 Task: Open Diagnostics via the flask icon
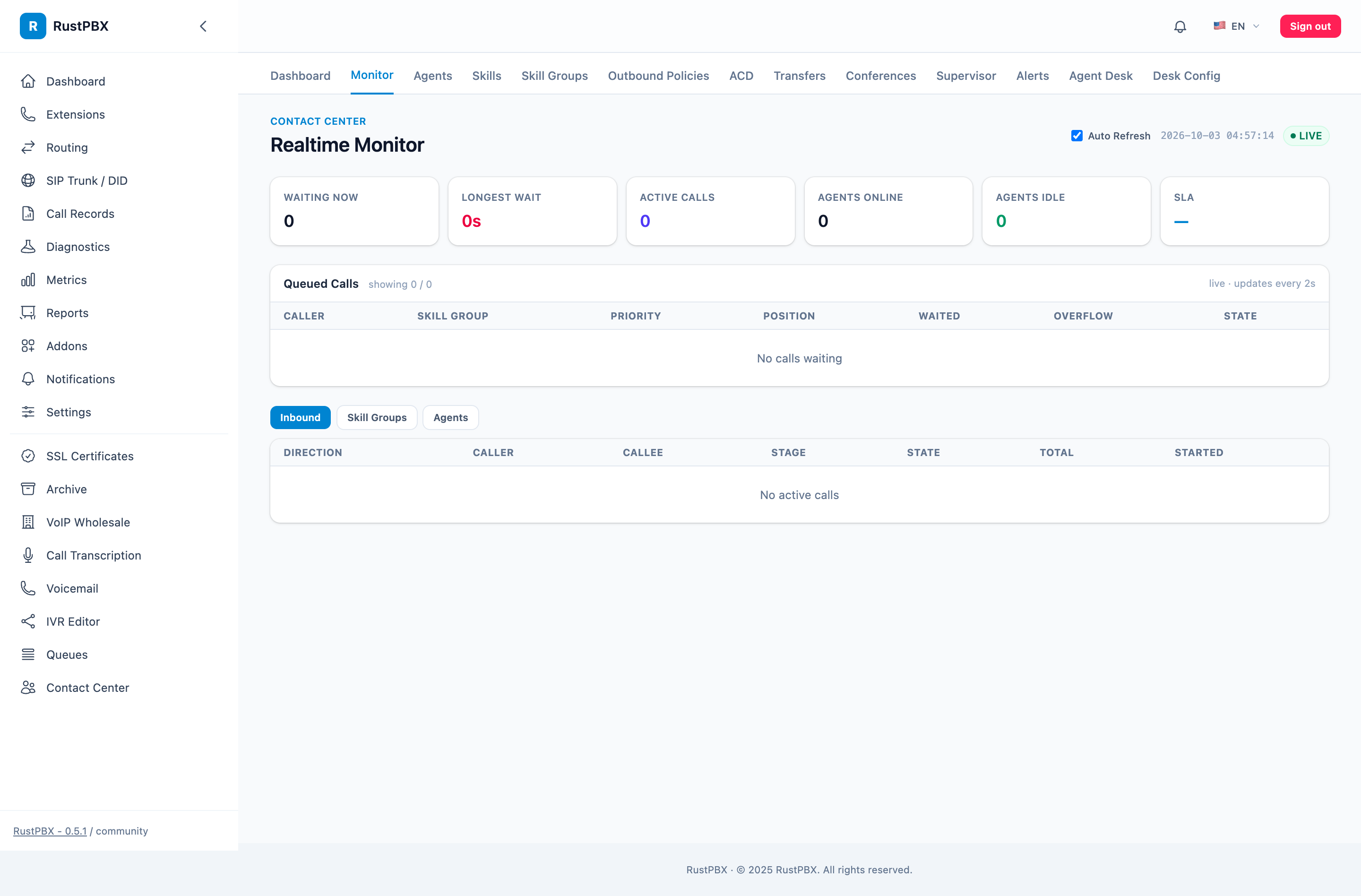point(28,246)
